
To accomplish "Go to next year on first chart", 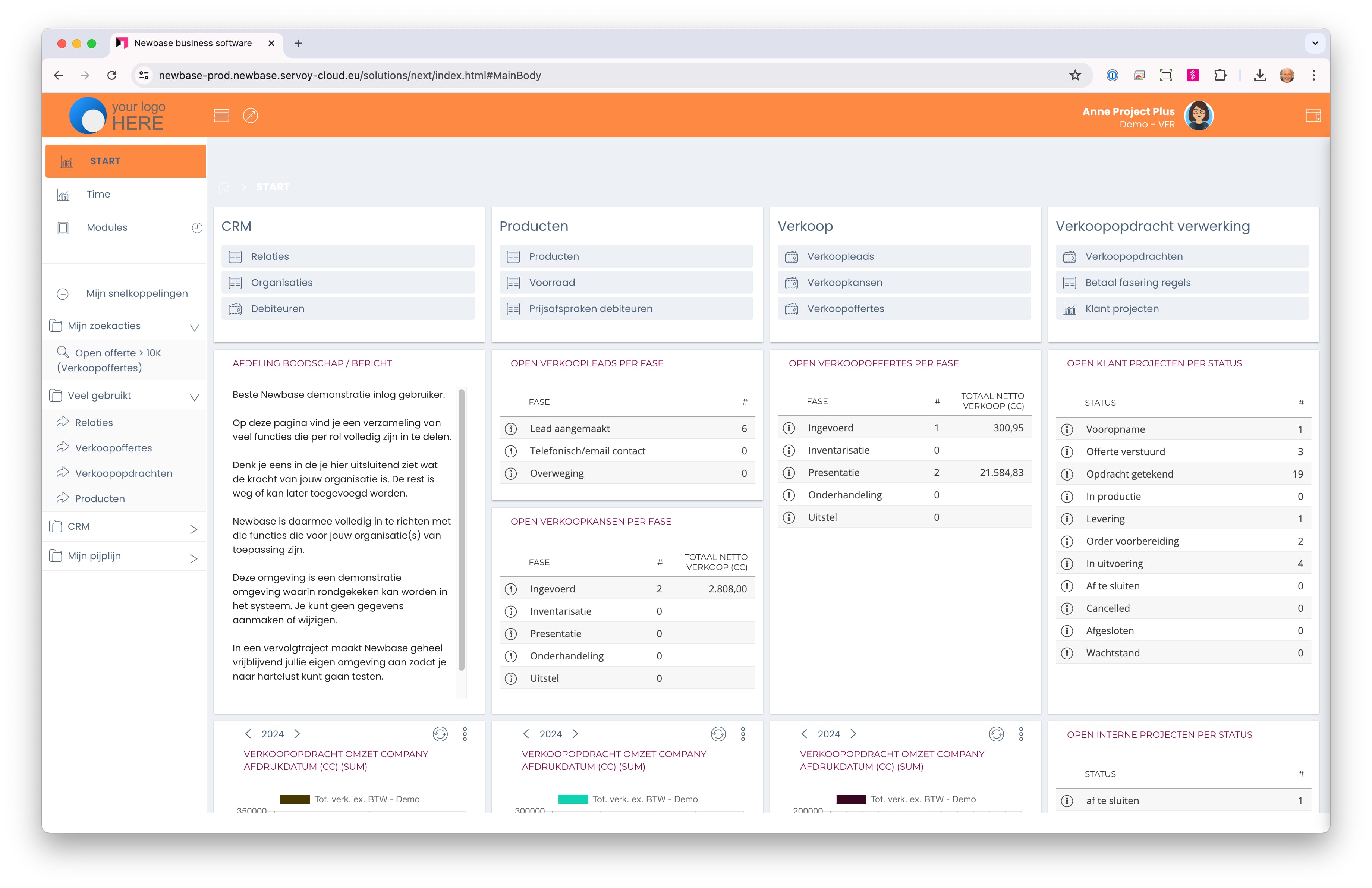I will point(298,734).
